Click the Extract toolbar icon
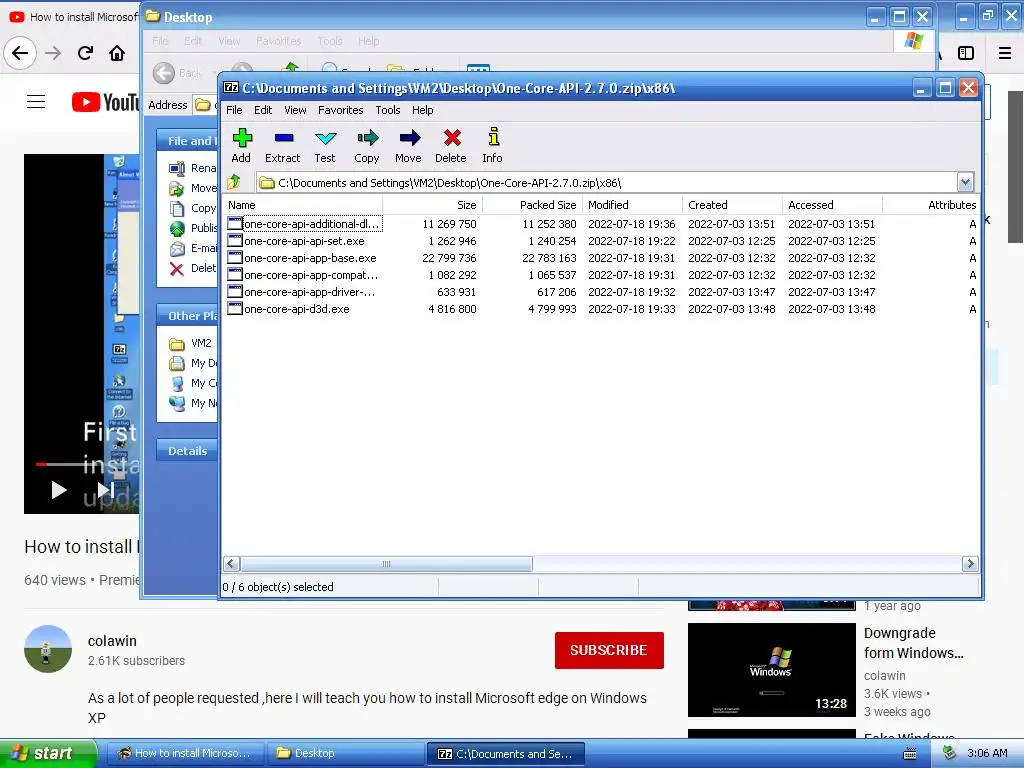1024x768 pixels. pyautogui.click(x=283, y=146)
